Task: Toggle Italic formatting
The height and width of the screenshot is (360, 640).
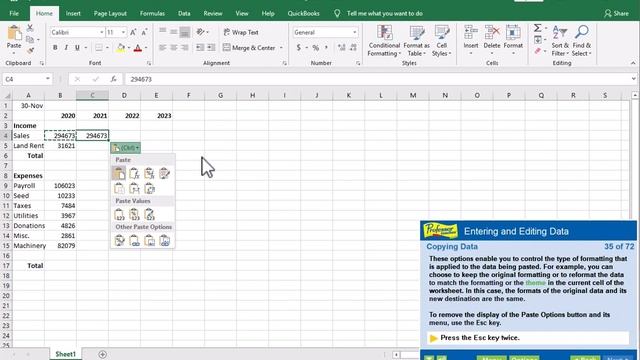Action: (66, 48)
